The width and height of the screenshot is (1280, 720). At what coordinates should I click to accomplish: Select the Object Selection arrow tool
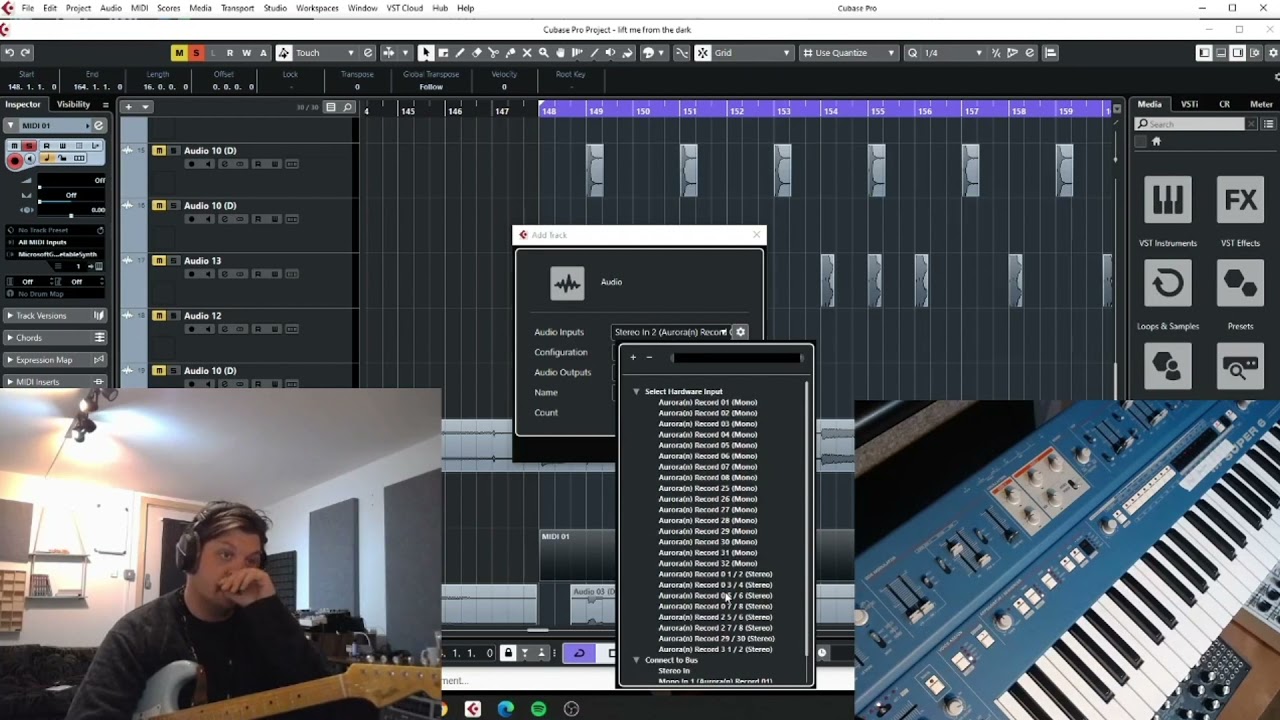click(426, 53)
